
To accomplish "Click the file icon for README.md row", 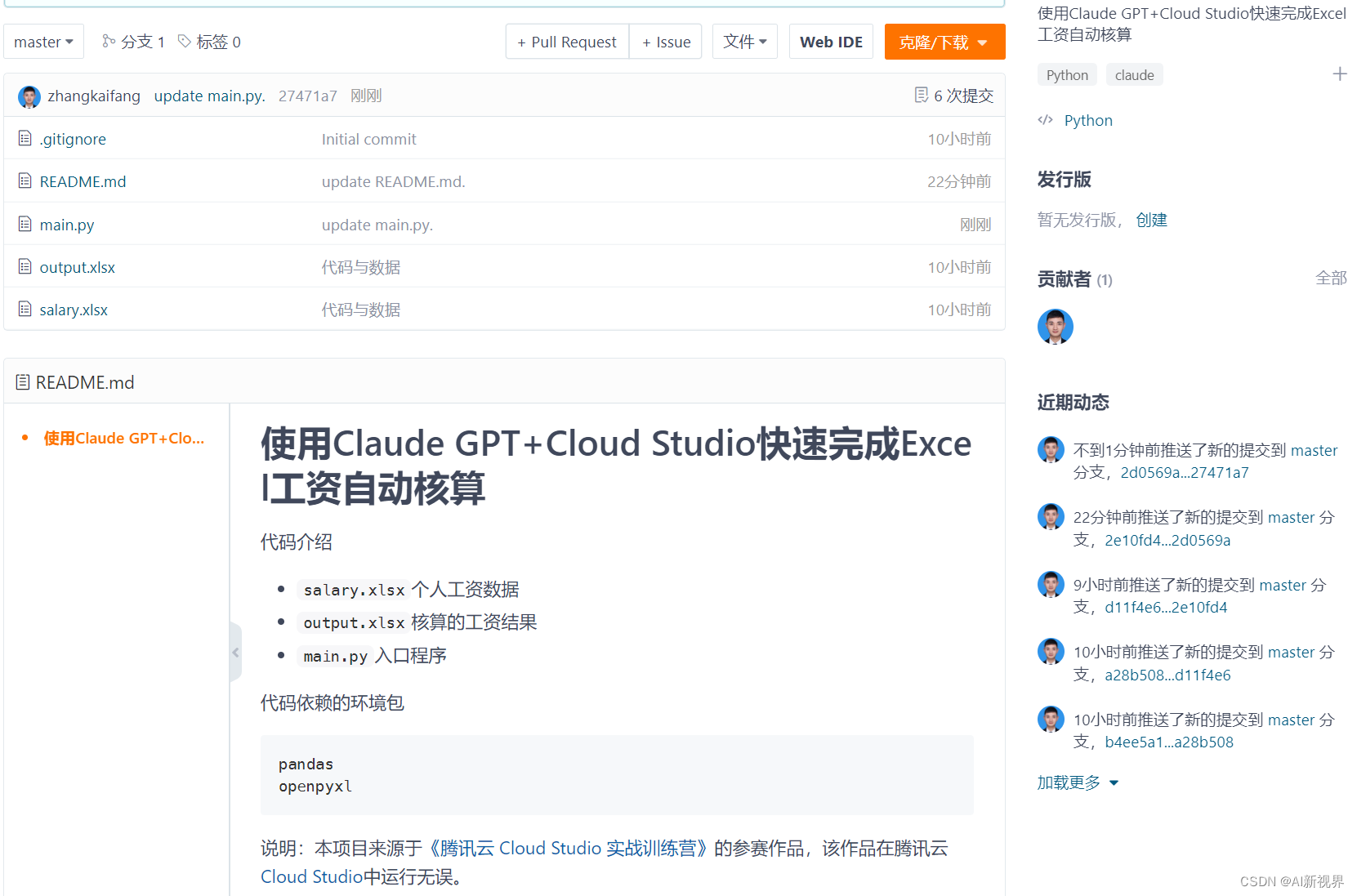I will pyautogui.click(x=25, y=181).
